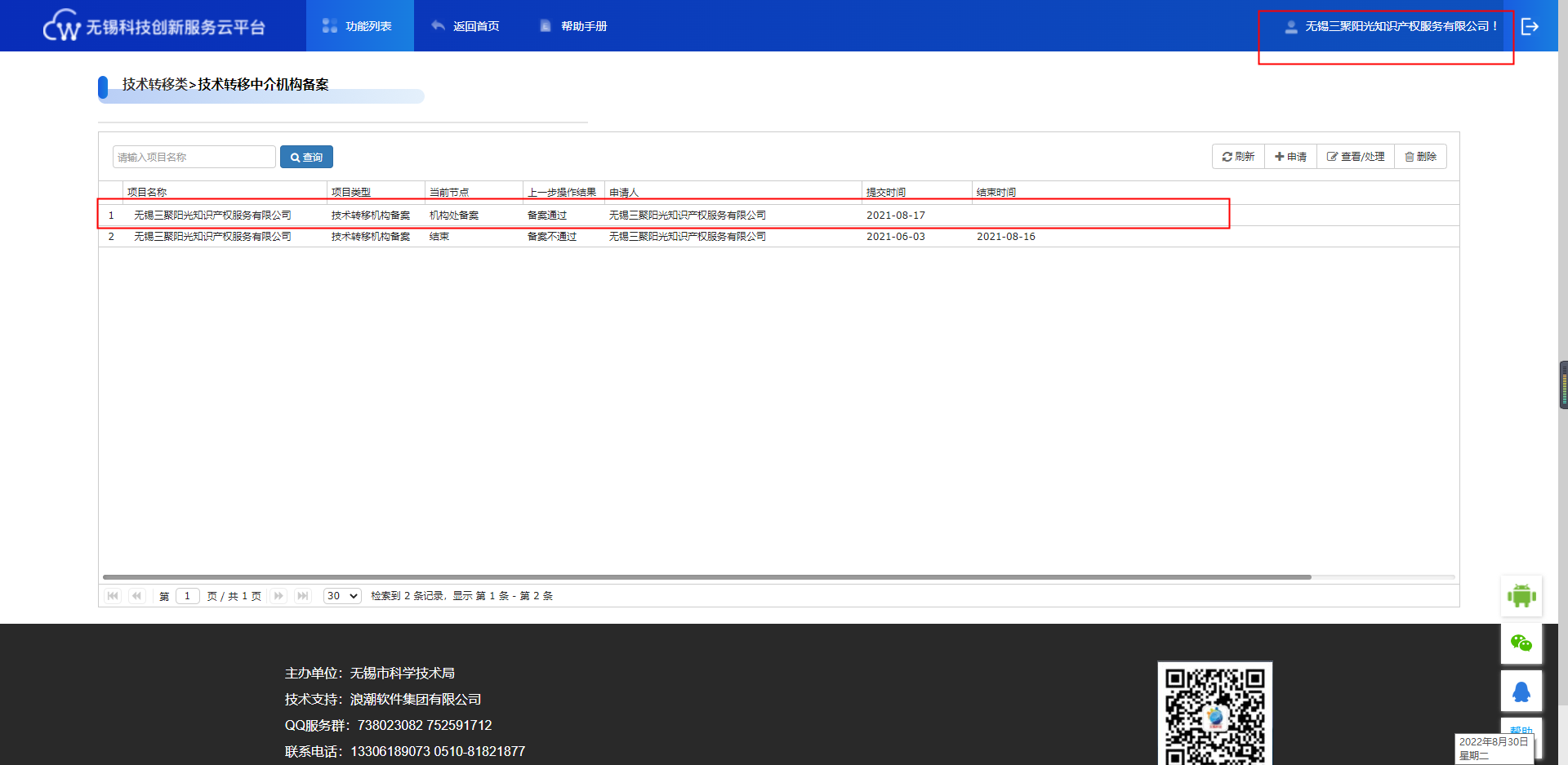Click the page number input box
The image size is (1568, 765).
pyautogui.click(x=188, y=596)
